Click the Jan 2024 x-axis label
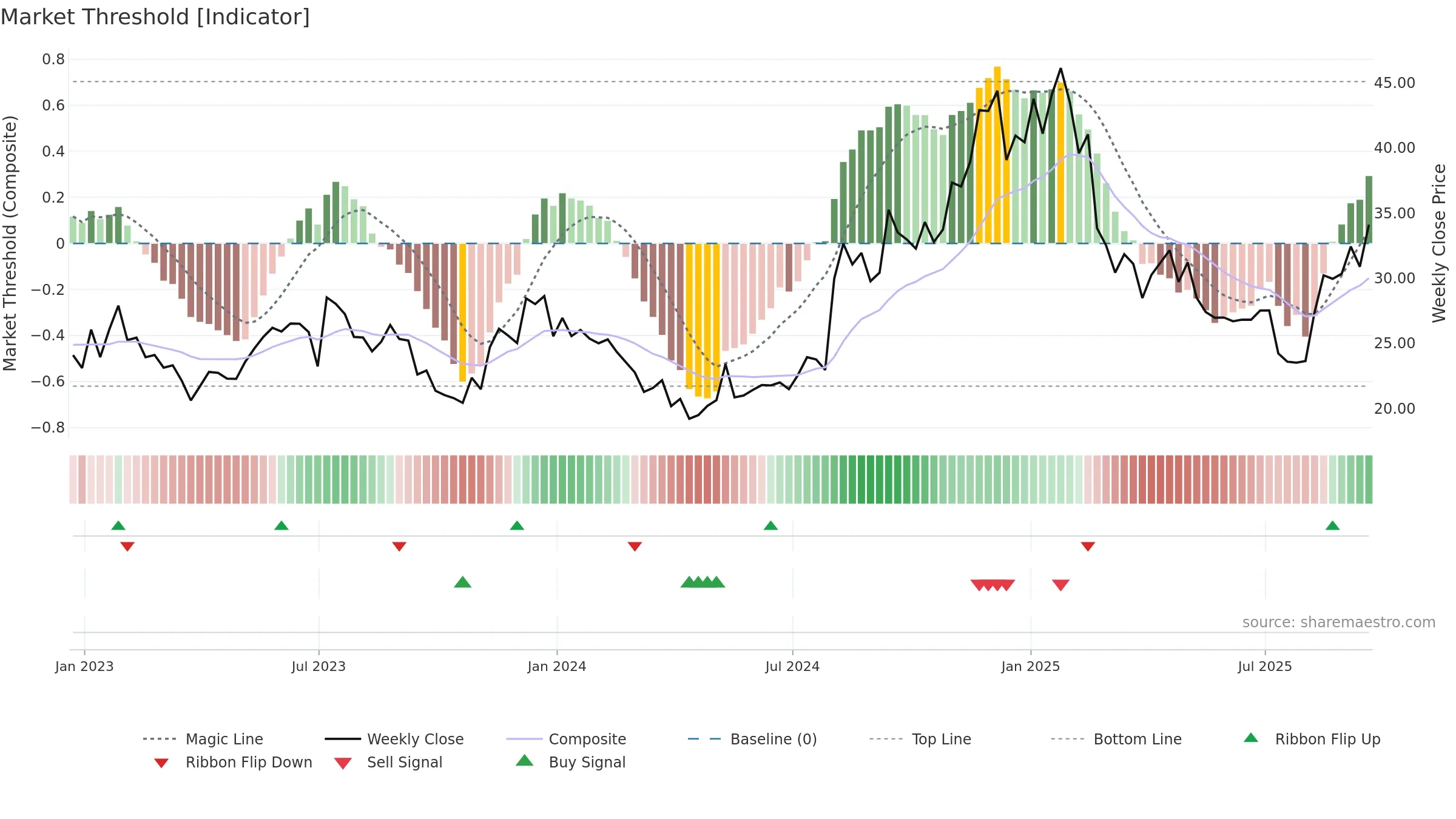 coord(557,666)
